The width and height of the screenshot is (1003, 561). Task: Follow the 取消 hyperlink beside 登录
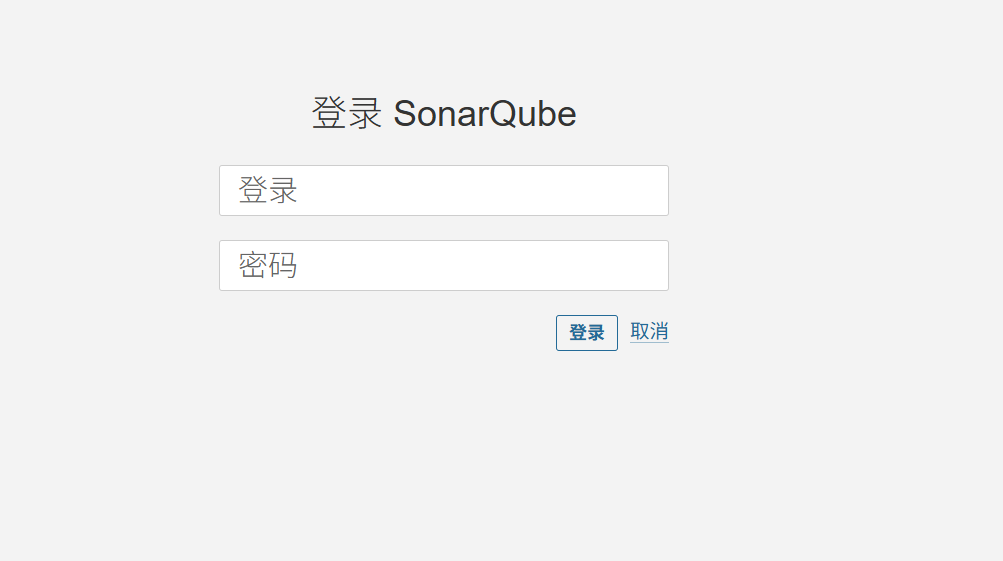[649, 332]
